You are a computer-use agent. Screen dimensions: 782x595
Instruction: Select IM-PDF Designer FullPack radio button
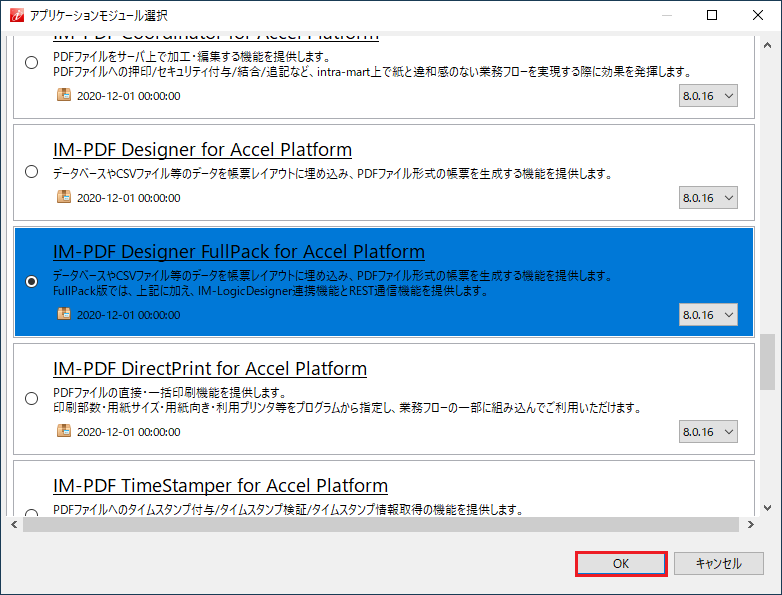tap(31, 281)
